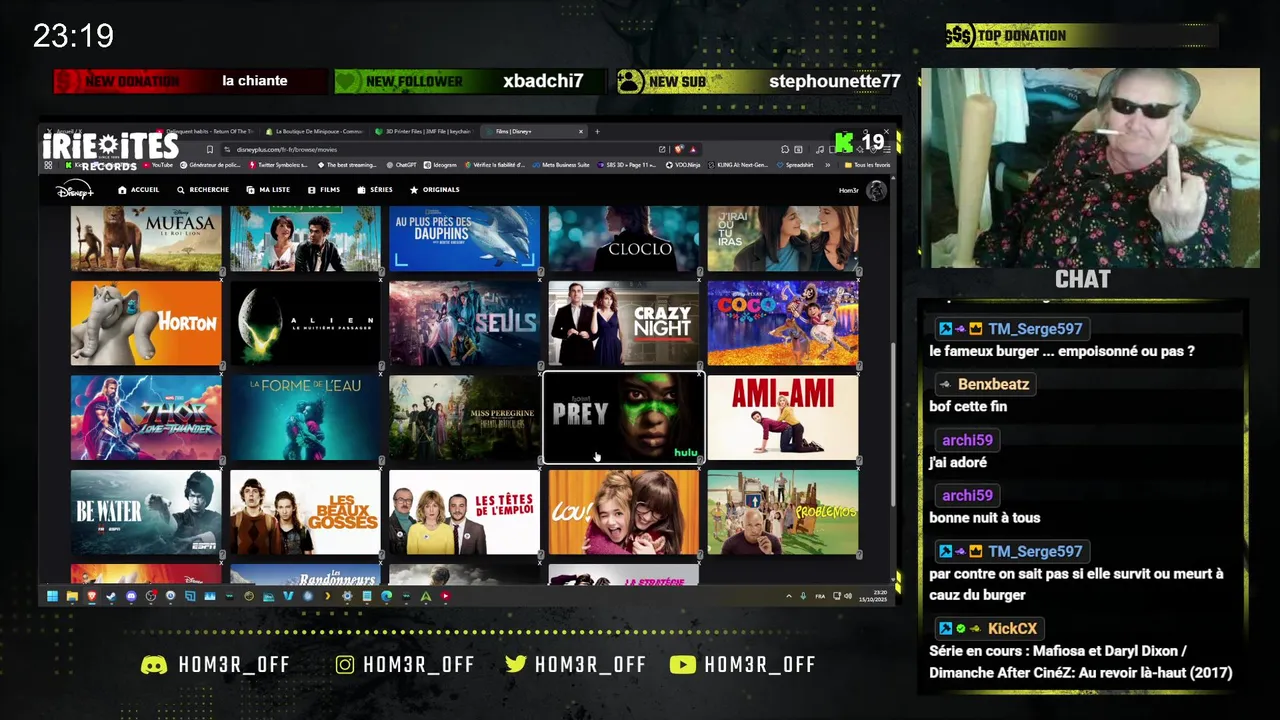1280x720 pixels.
Task: Open Alien Le huitième passager tile
Action: [305, 323]
